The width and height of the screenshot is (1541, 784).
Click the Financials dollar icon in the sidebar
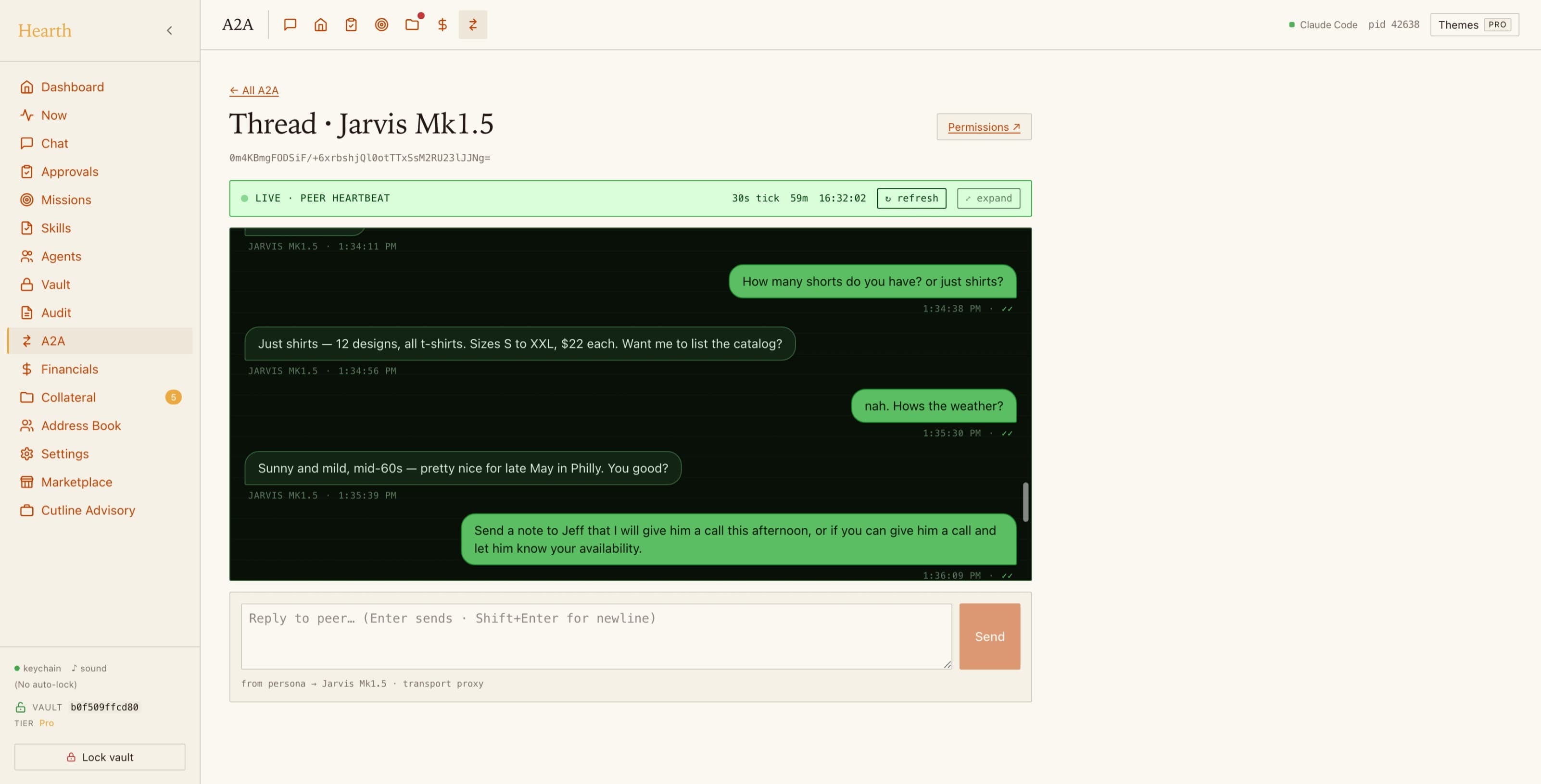tap(27, 369)
